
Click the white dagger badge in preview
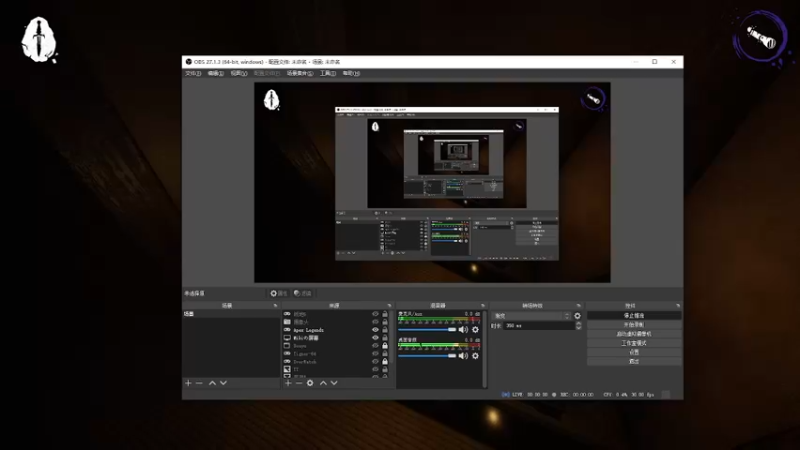(271, 99)
